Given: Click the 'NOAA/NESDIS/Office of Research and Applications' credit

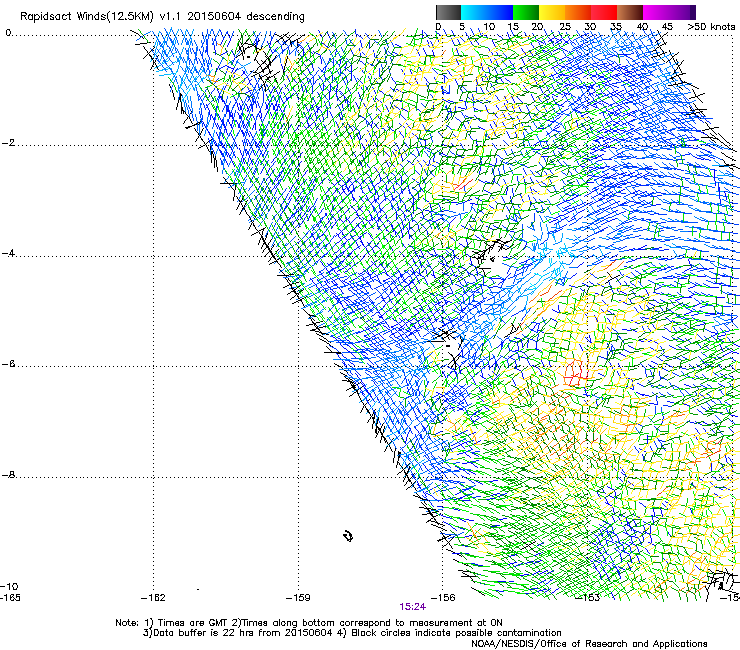Looking at the screenshot, I should [x=589, y=644].
